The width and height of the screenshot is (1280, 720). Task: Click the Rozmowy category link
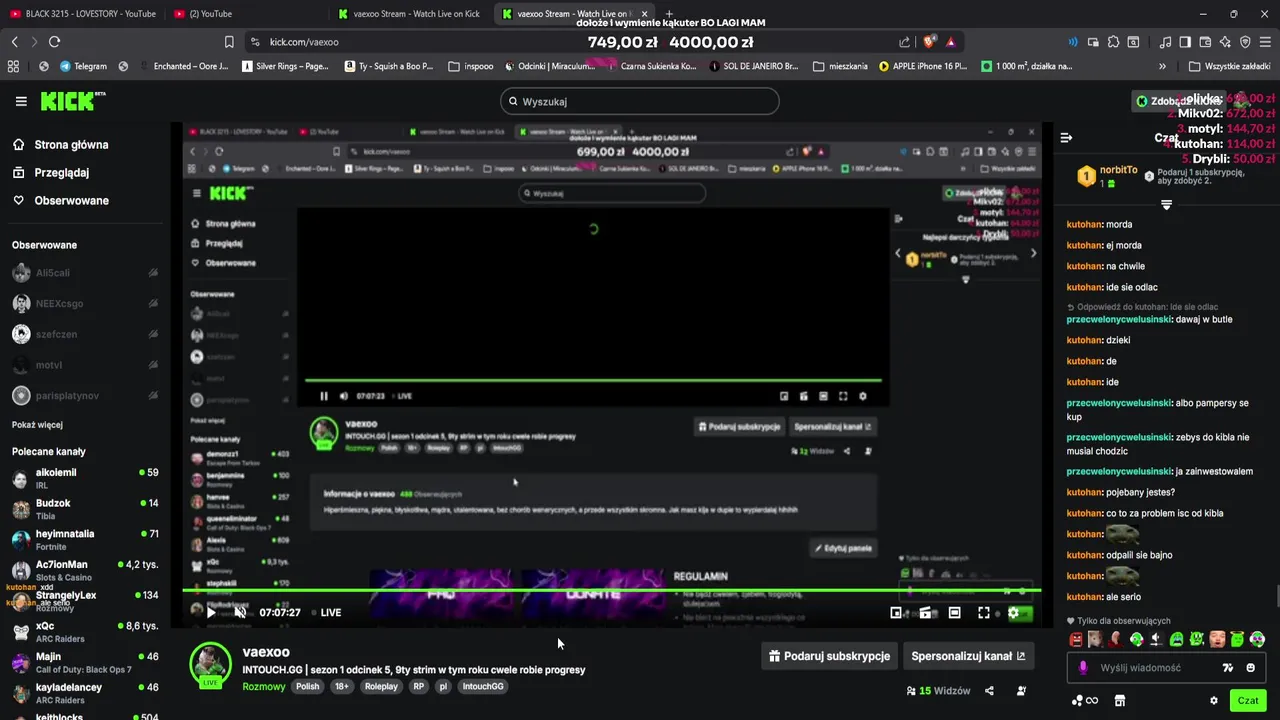(x=263, y=687)
